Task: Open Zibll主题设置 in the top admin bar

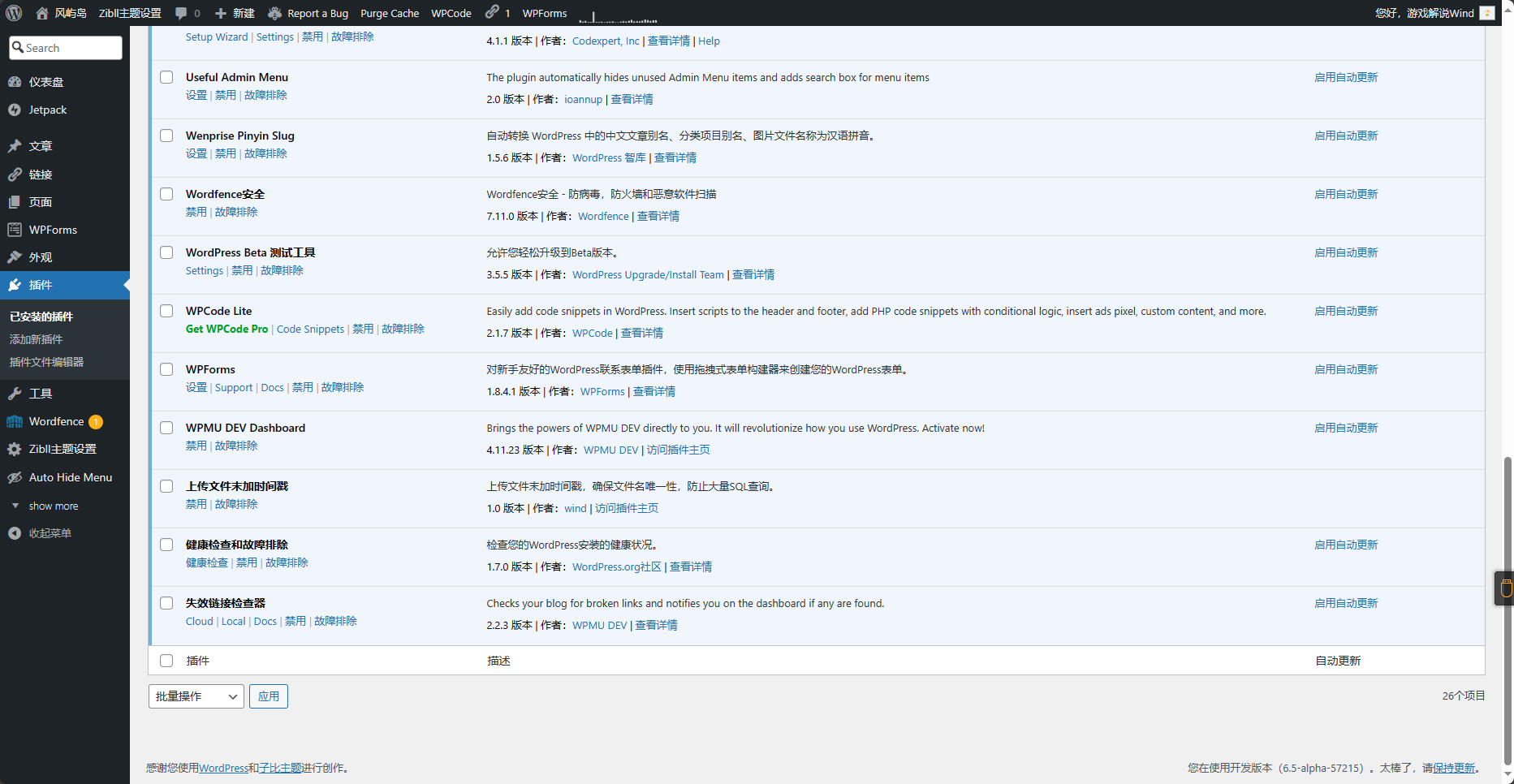Action: (x=130, y=13)
